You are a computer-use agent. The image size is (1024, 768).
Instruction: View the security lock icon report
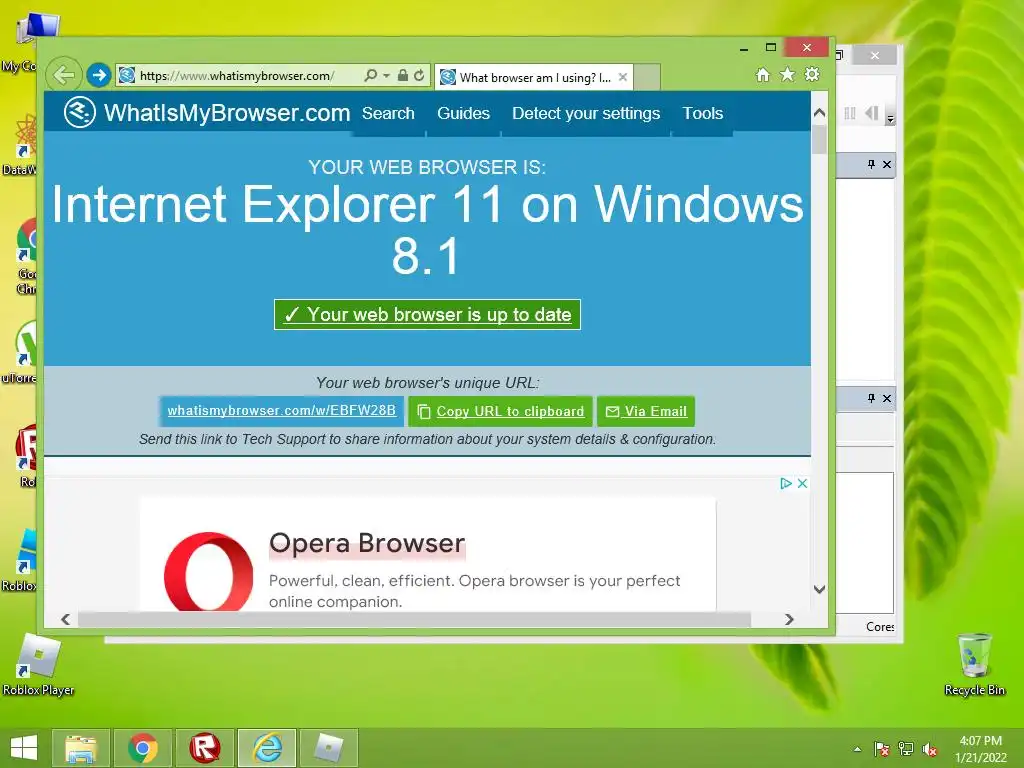coord(403,76)
